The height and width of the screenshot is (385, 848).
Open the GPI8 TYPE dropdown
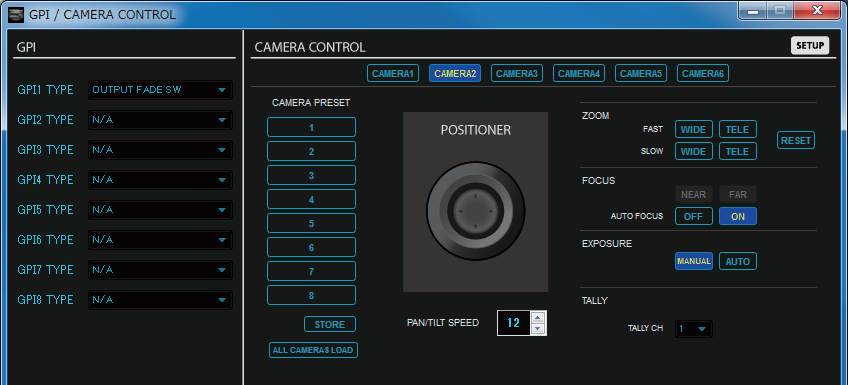[x=160, y=300]
